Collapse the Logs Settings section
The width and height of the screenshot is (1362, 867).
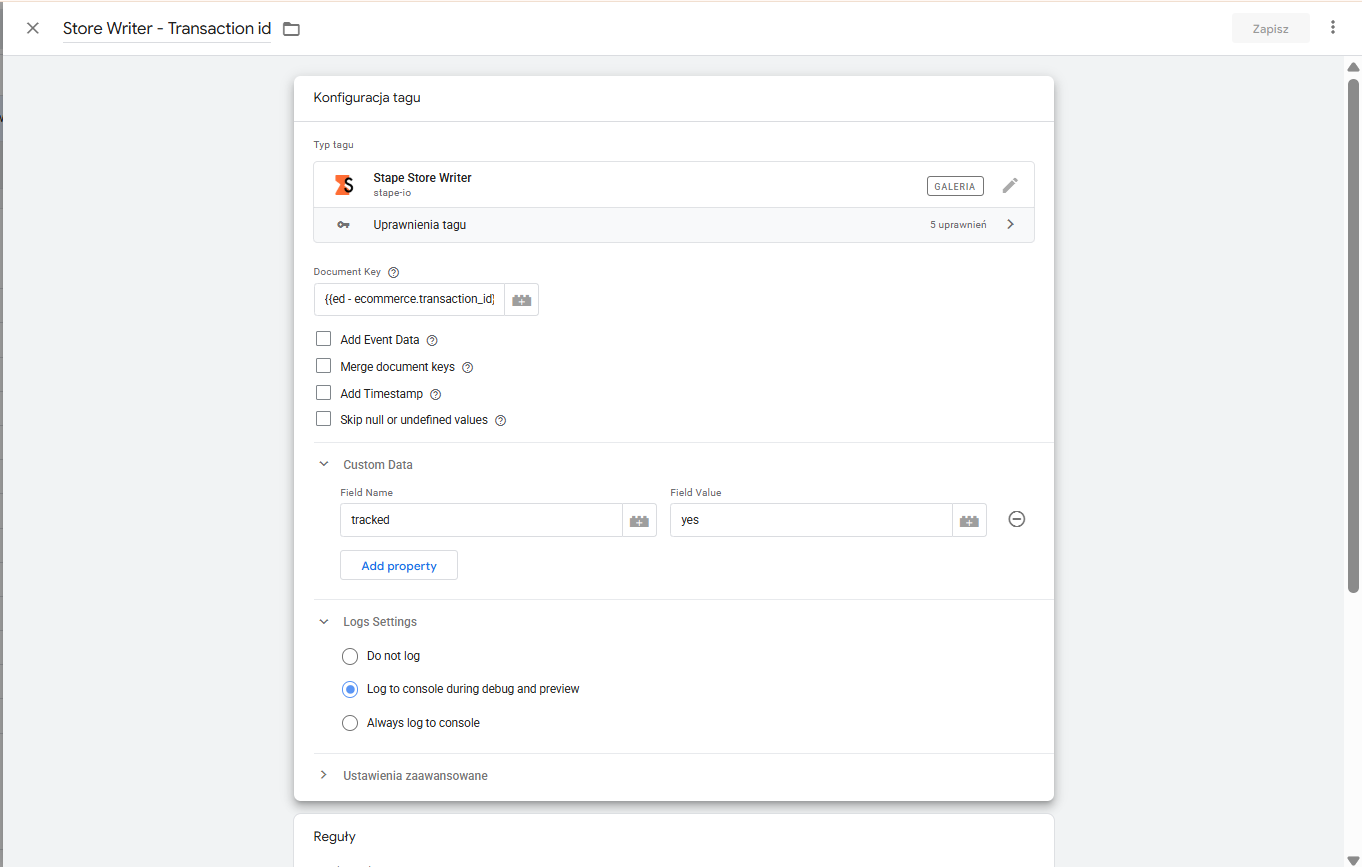point(323,621)
